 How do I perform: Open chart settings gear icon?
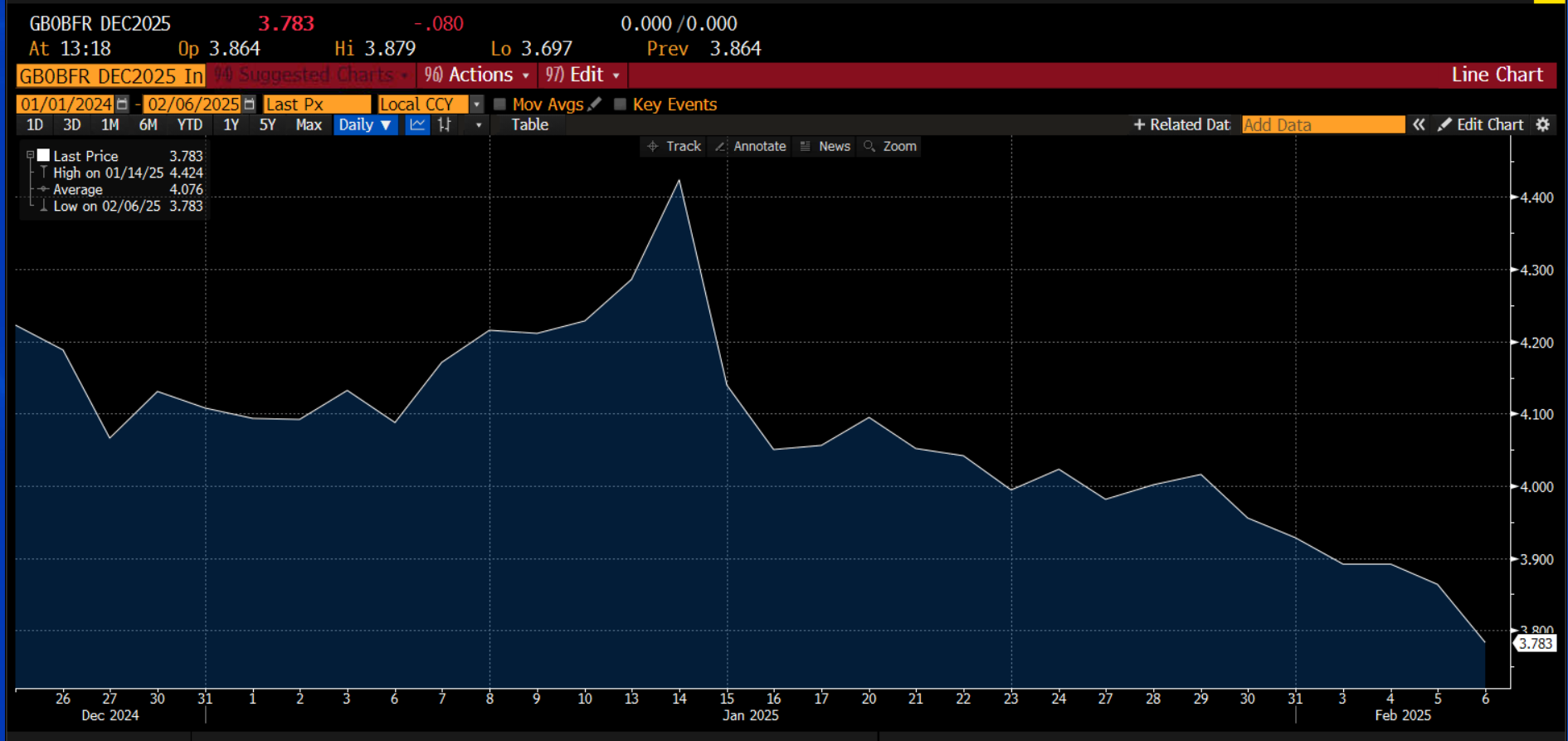1542,124
